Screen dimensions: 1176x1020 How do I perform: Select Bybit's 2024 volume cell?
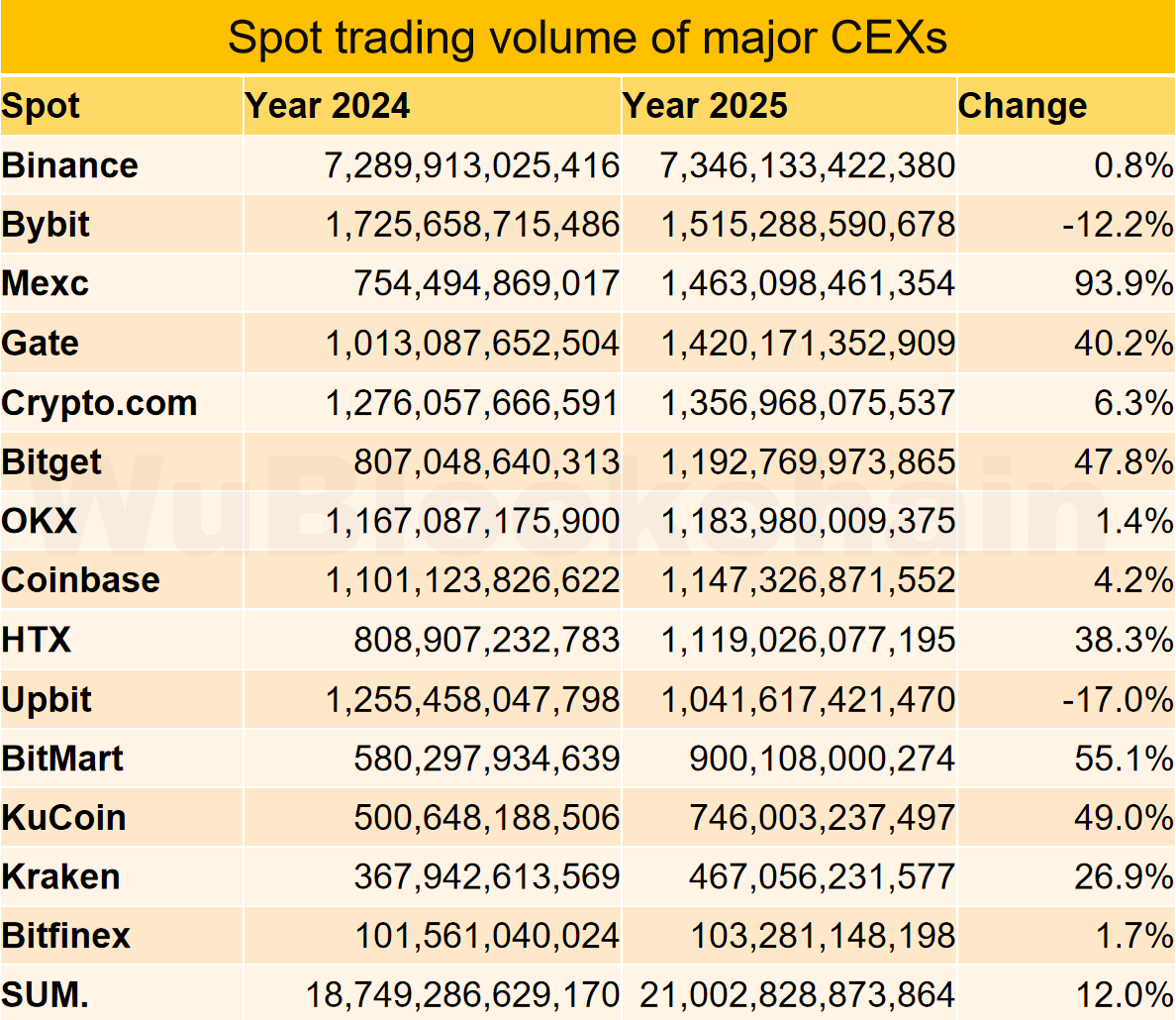[472, 225]
